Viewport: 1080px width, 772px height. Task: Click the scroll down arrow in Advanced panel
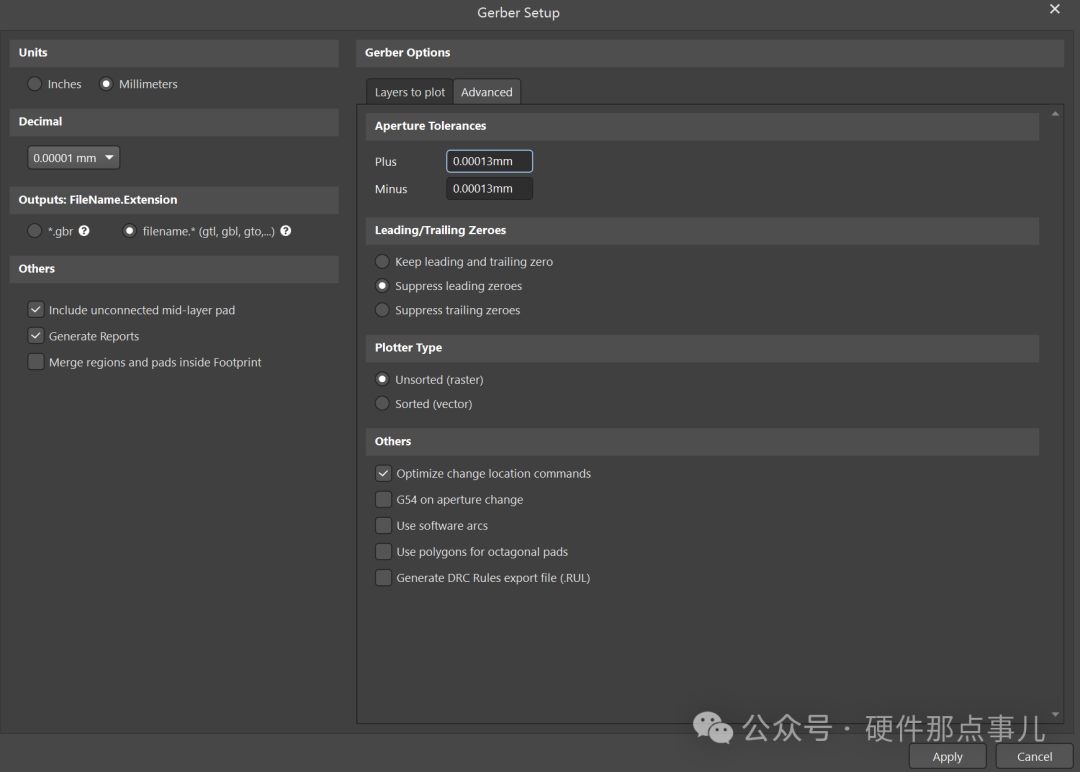pos(1055,715)
